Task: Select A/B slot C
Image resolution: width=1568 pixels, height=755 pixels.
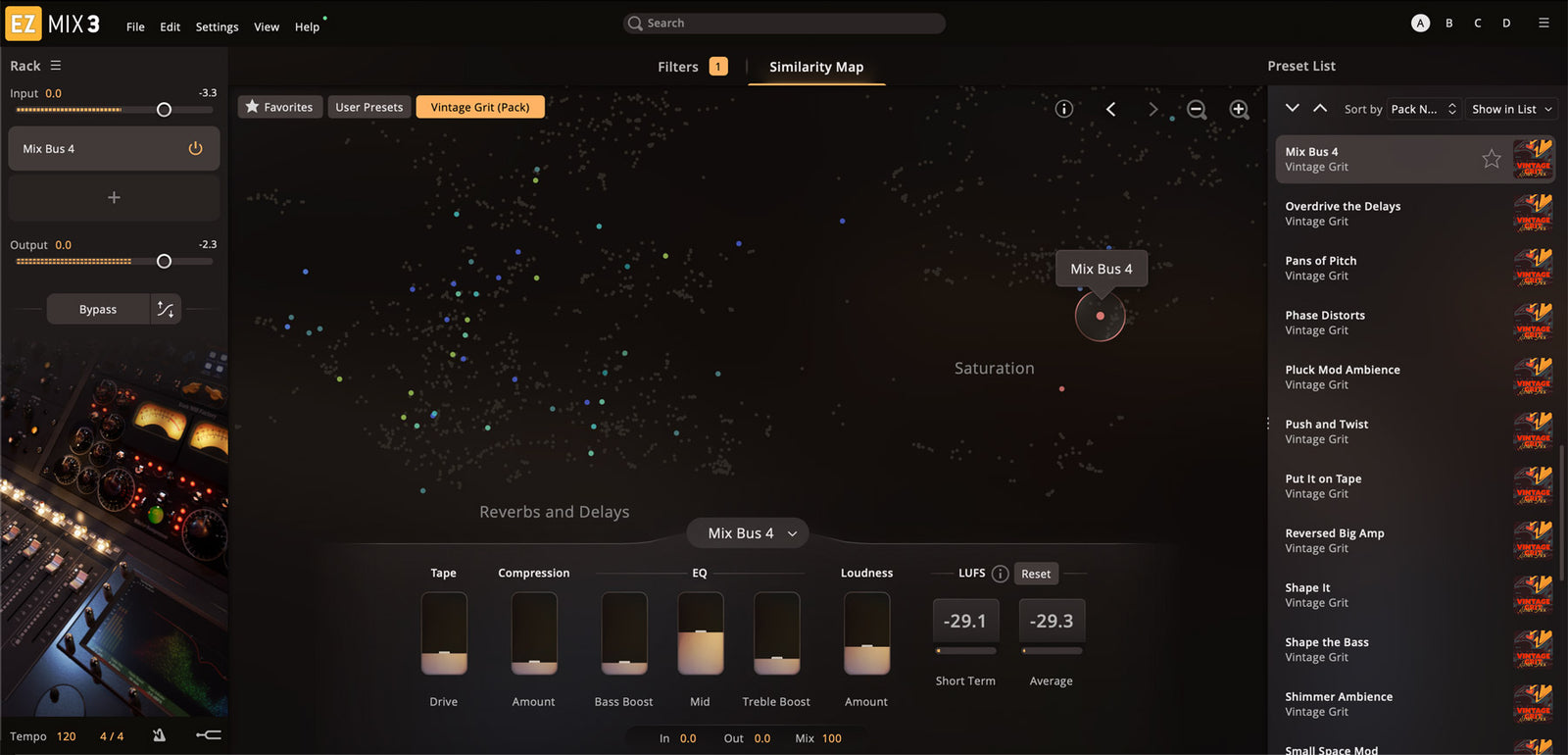Action: pyautogui.click(x=1477, y=23)
